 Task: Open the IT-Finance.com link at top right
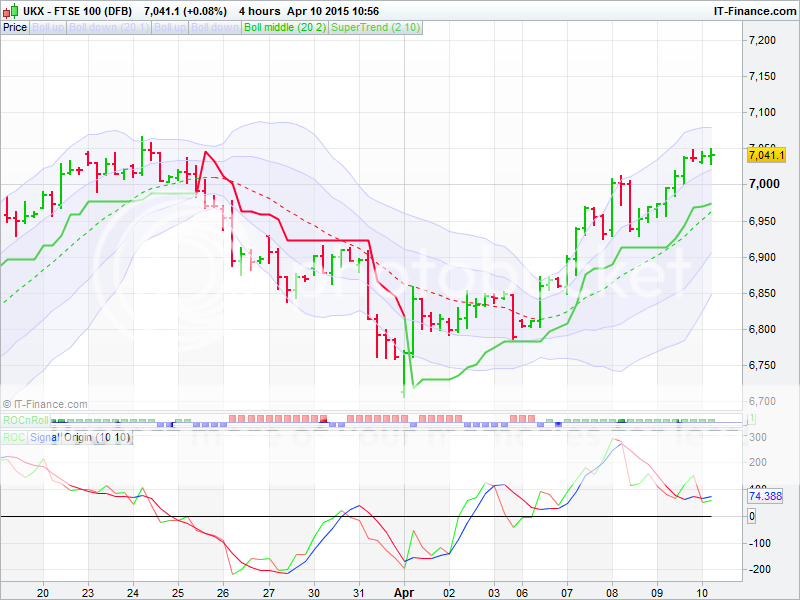click(754, 11)
